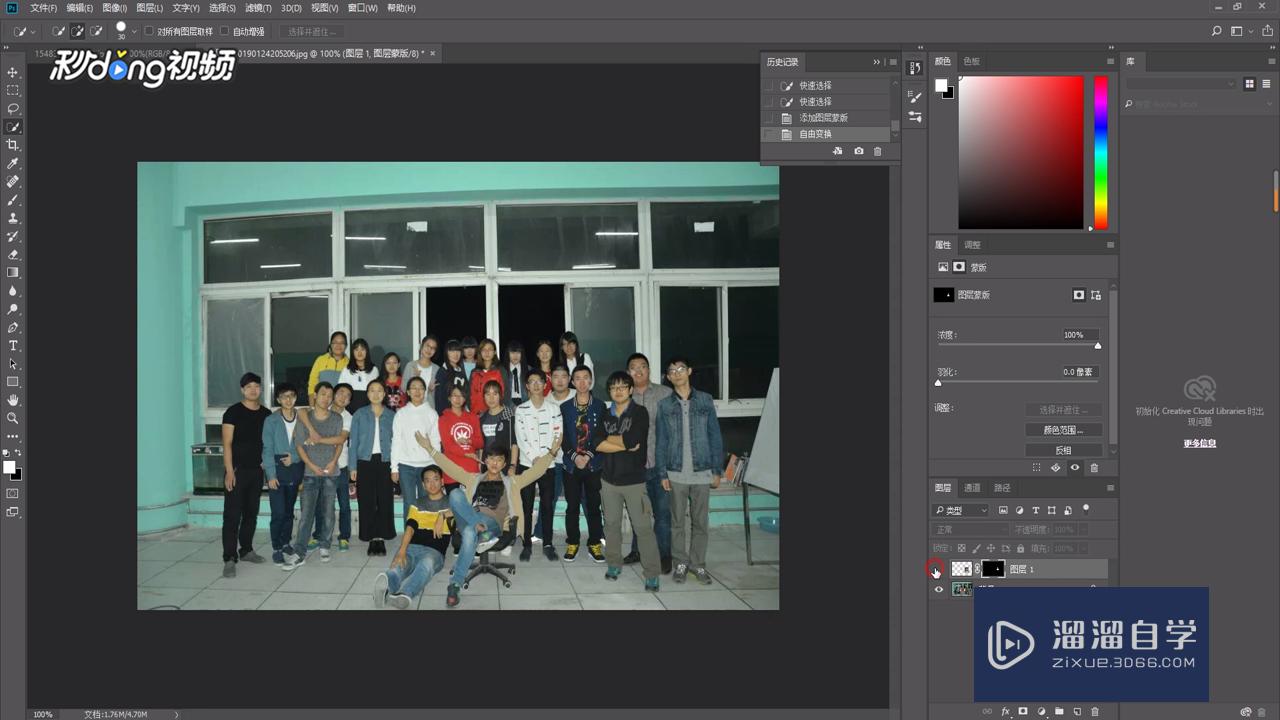Select the Pen tool
1280x720 pixels.
point(13,327)
